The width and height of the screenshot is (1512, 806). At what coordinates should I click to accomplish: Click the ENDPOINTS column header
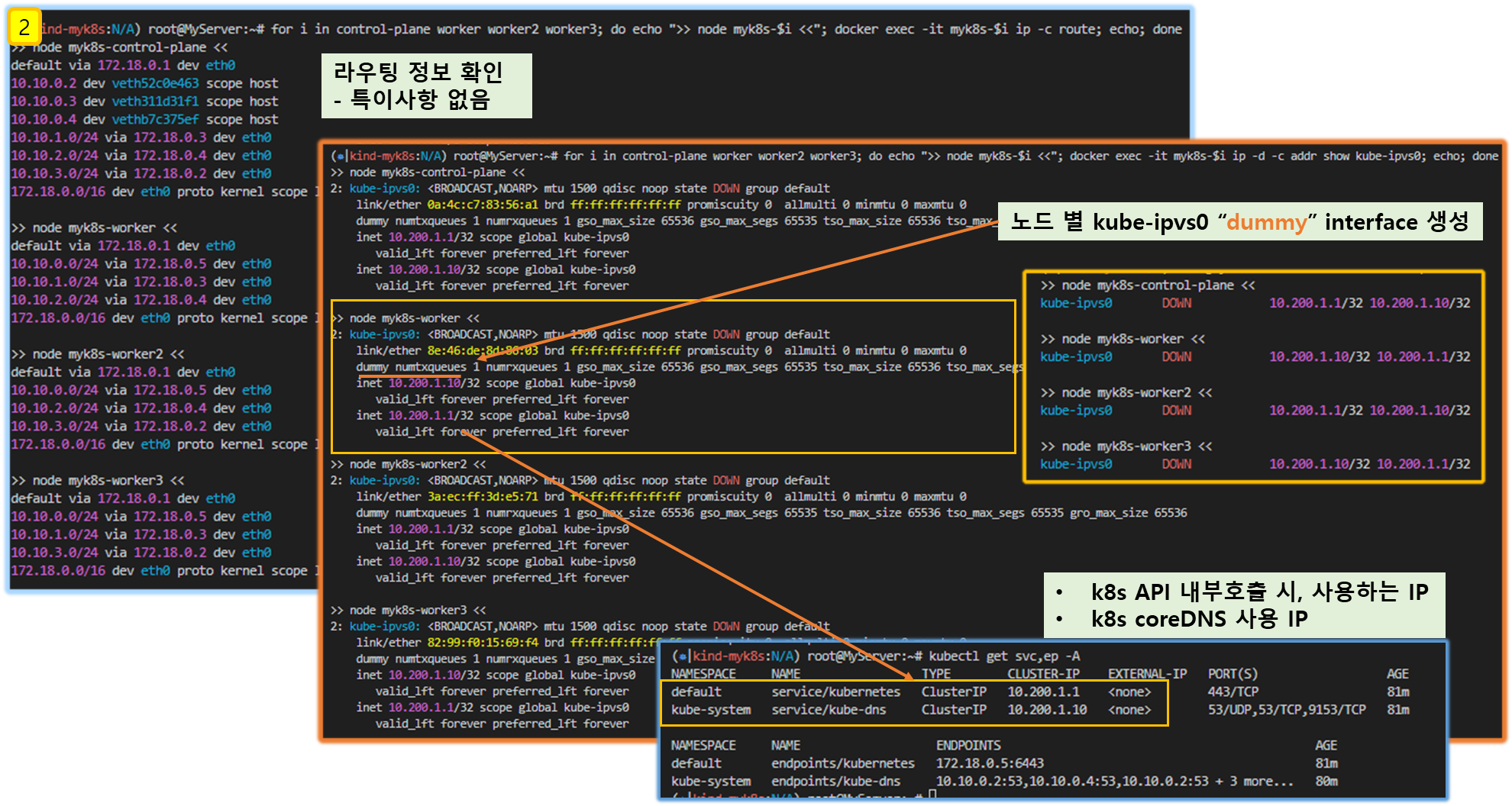click(x=968, y=746)
